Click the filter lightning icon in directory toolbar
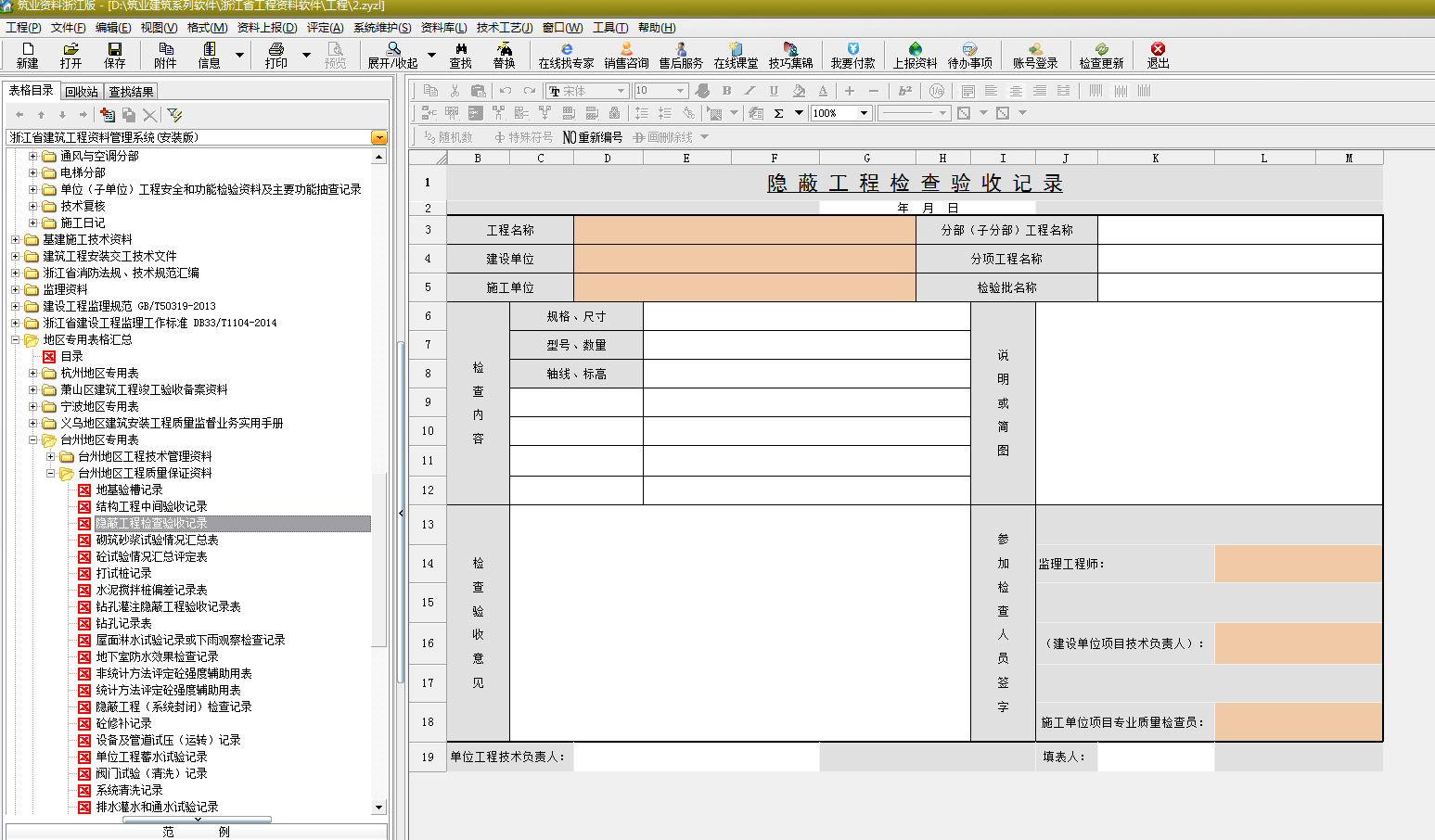This screenshot has width=1435, height=840. (x=174, y=115)
